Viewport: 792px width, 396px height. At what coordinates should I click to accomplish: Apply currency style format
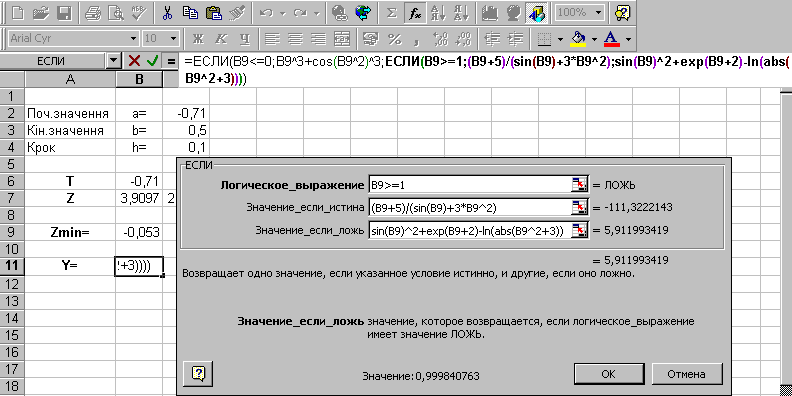pyautogui.click(x=372, y=38)
